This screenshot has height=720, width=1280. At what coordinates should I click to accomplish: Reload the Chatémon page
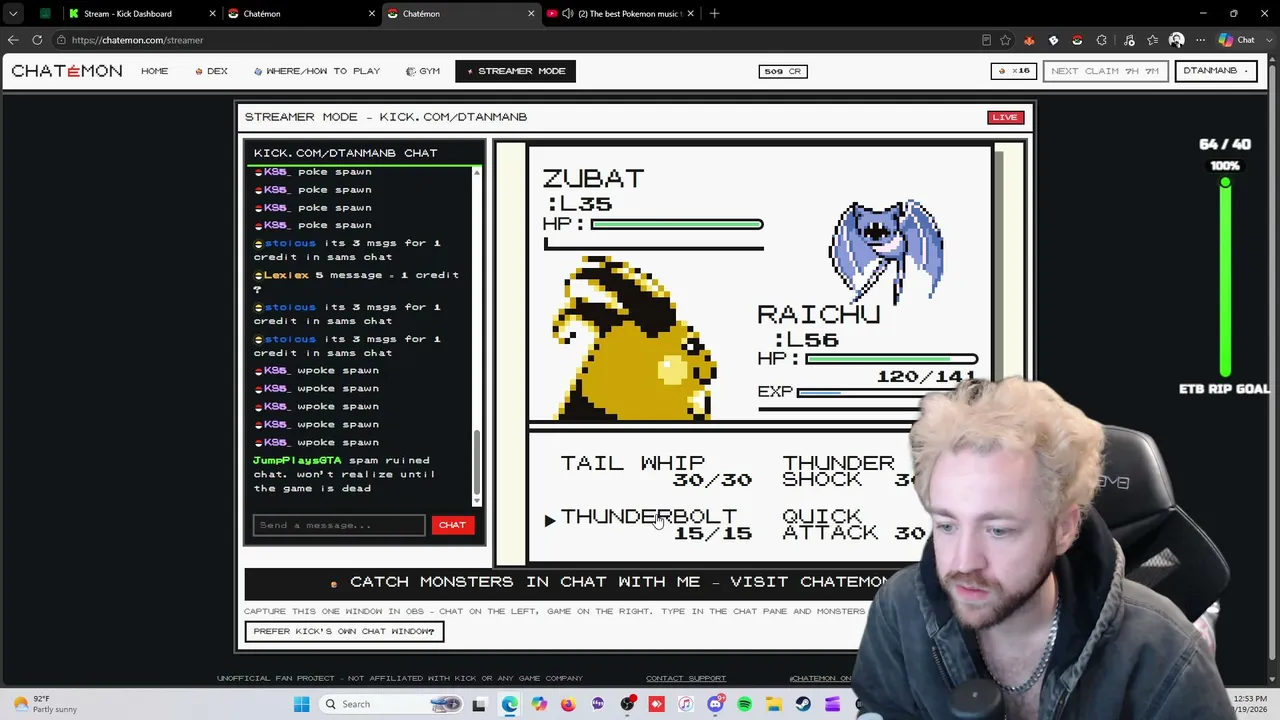click(37, 40)
